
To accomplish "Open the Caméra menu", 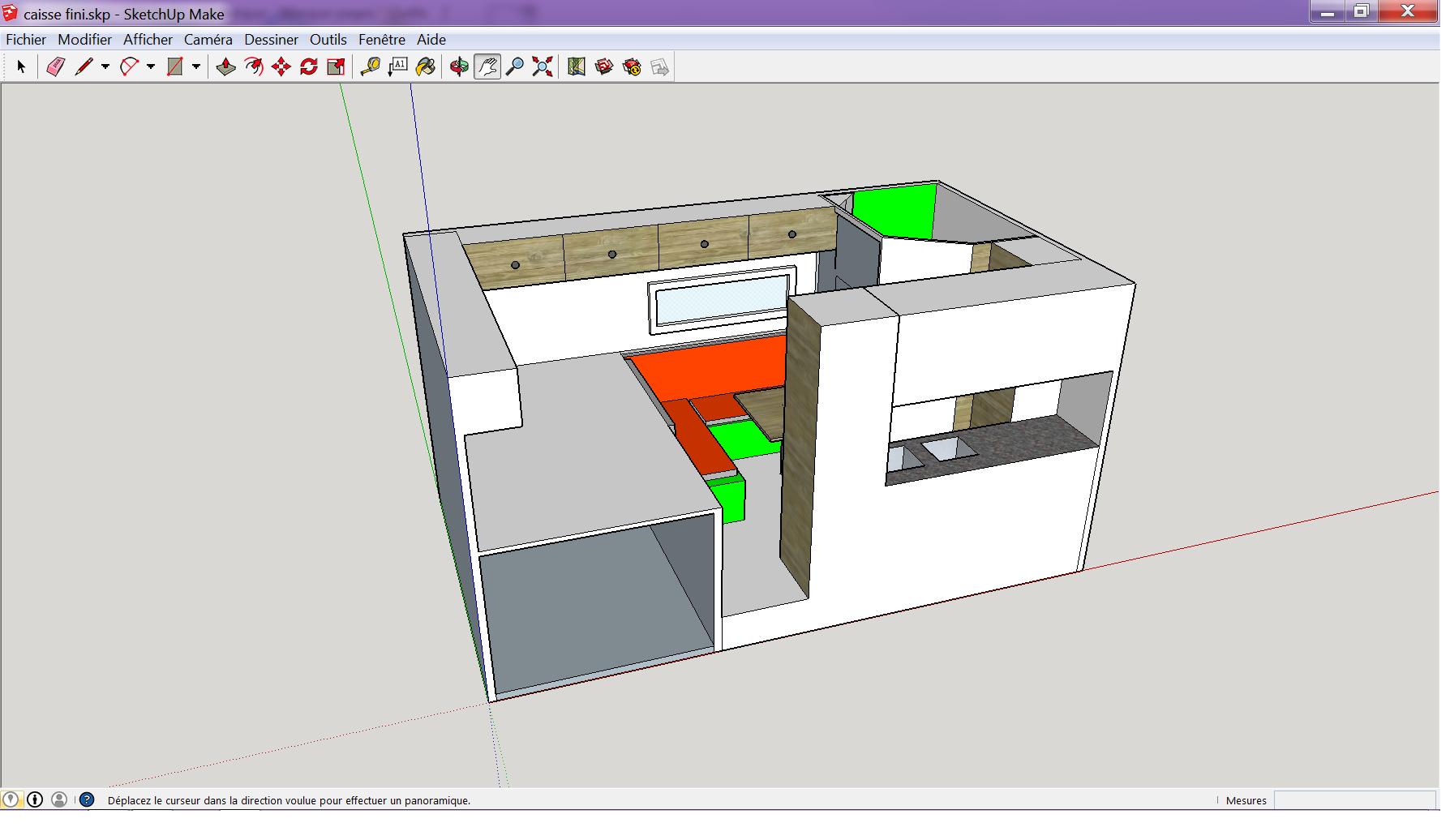I will 208,40.
